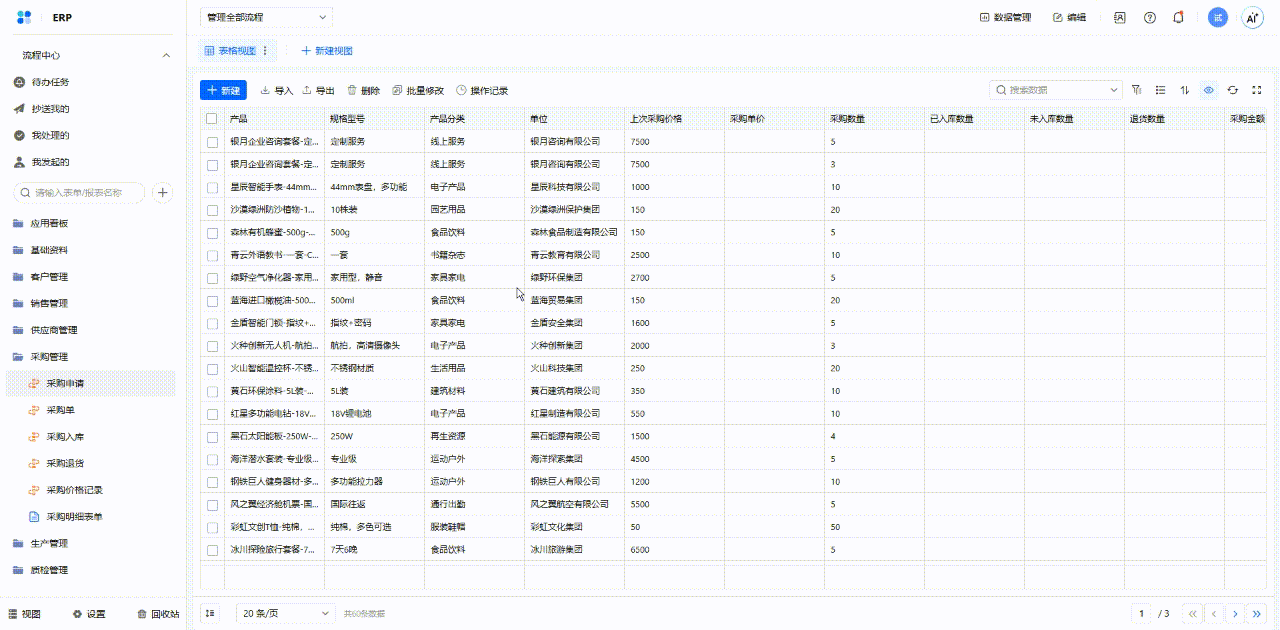
Task: Toggle the eye visibility icon in toolbar
Action: click(x=1209, y=90)
